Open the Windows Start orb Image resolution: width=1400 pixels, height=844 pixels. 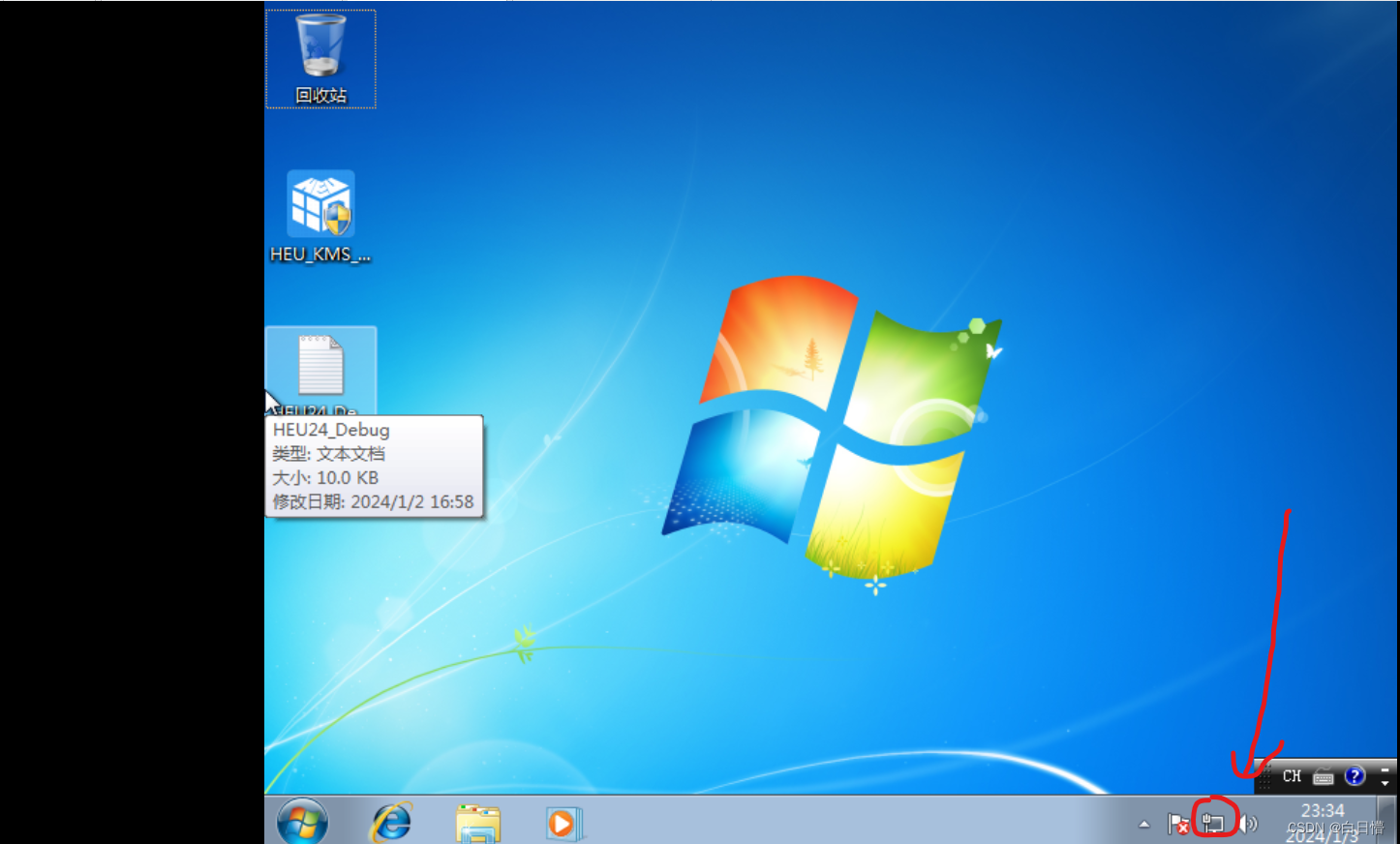302,823
